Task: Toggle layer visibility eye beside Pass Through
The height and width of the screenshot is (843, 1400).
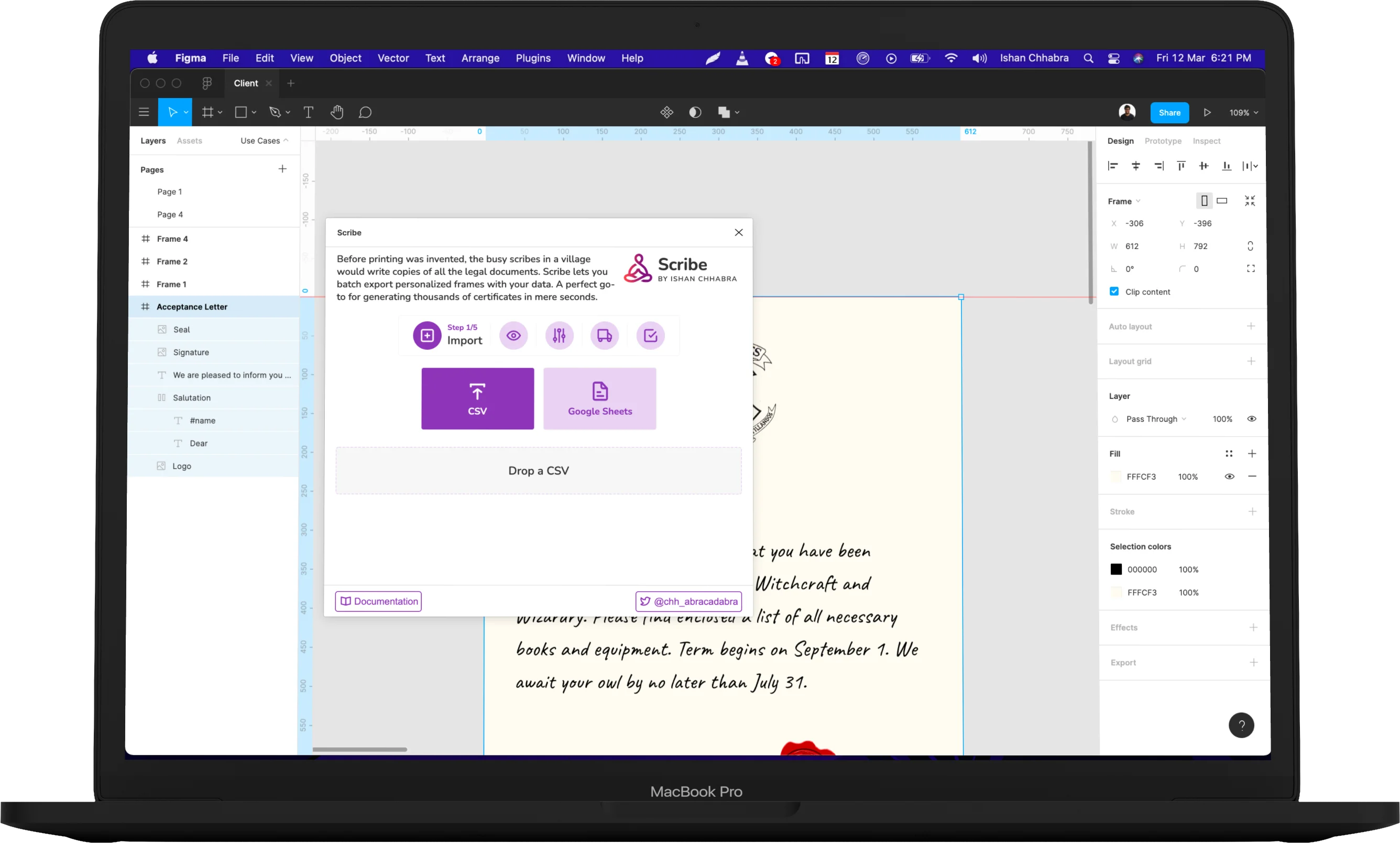Action: [x=1252, y=419]
